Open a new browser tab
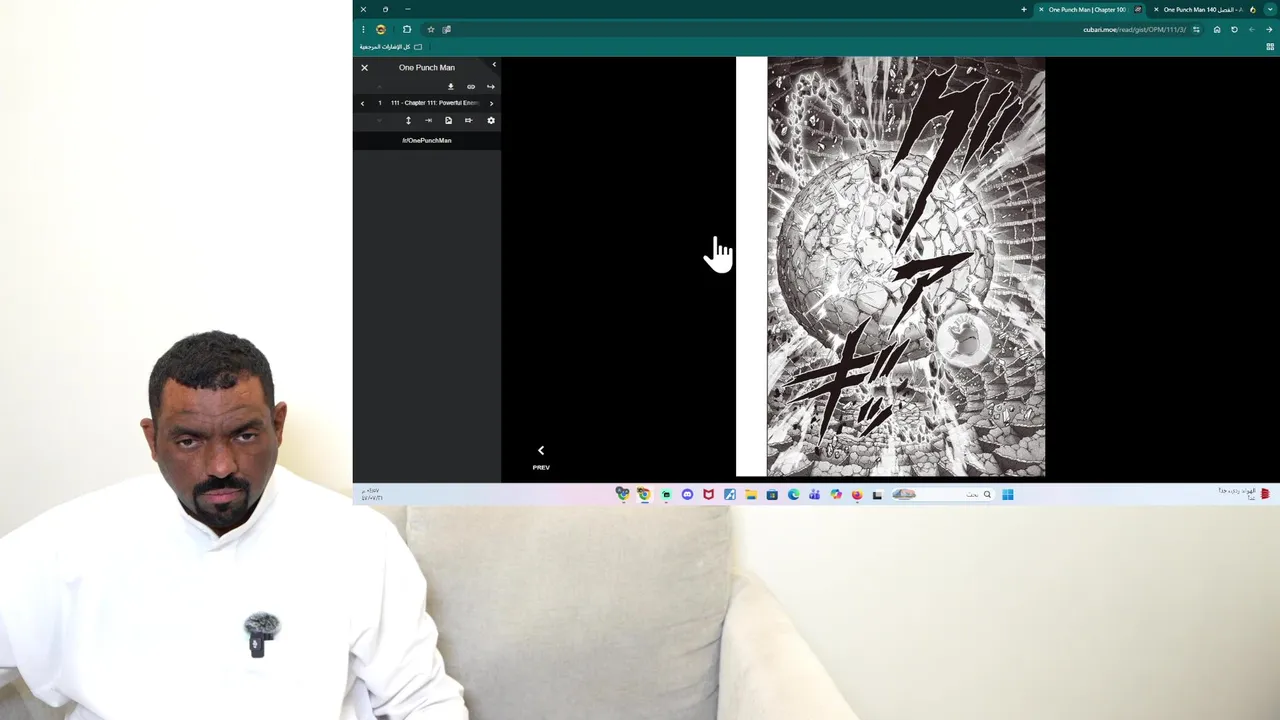Viewport: 1280px width, 720px height. point(1024,10)
